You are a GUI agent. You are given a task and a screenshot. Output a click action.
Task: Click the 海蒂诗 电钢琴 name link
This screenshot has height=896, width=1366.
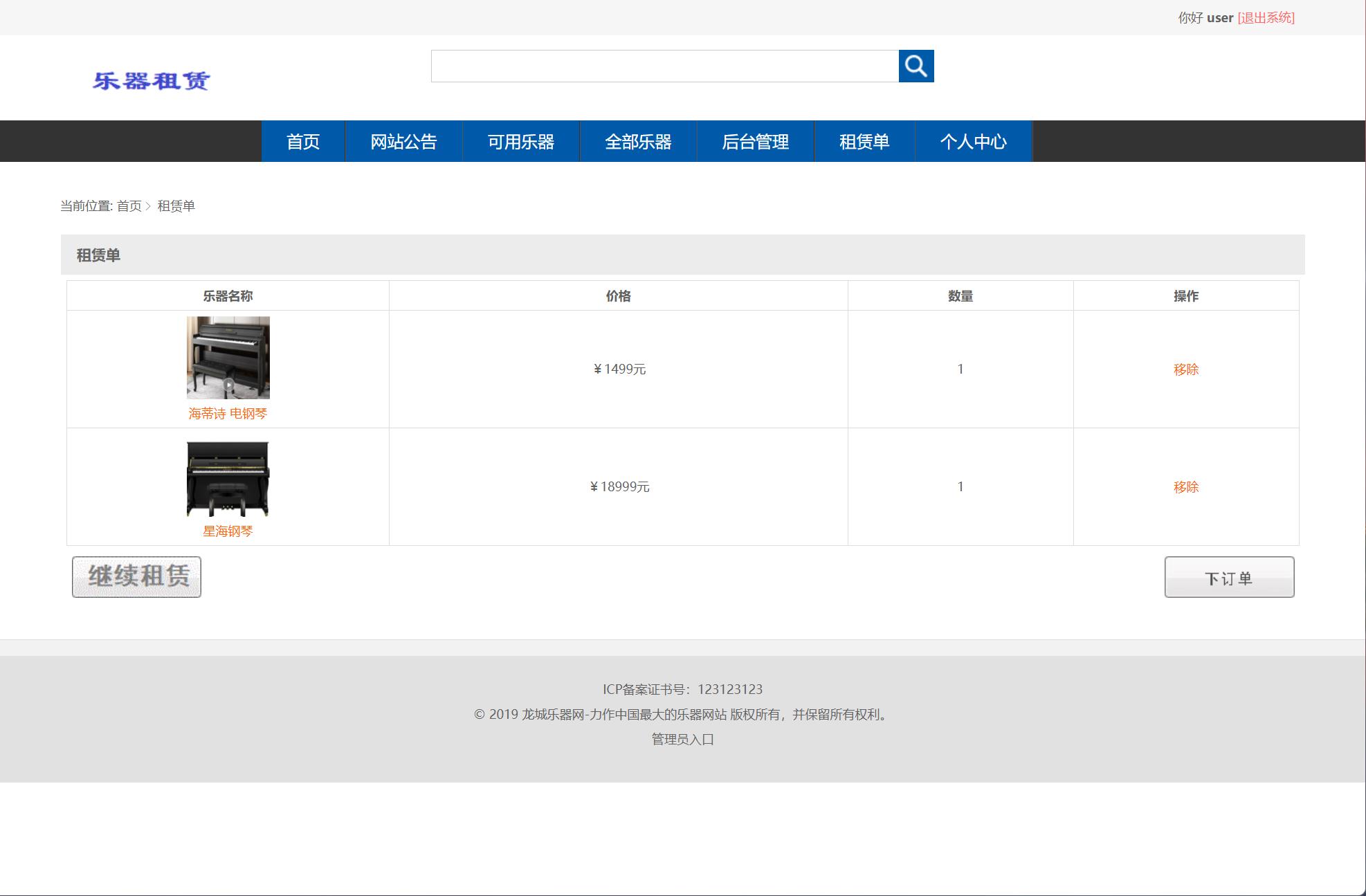(228, 414)
